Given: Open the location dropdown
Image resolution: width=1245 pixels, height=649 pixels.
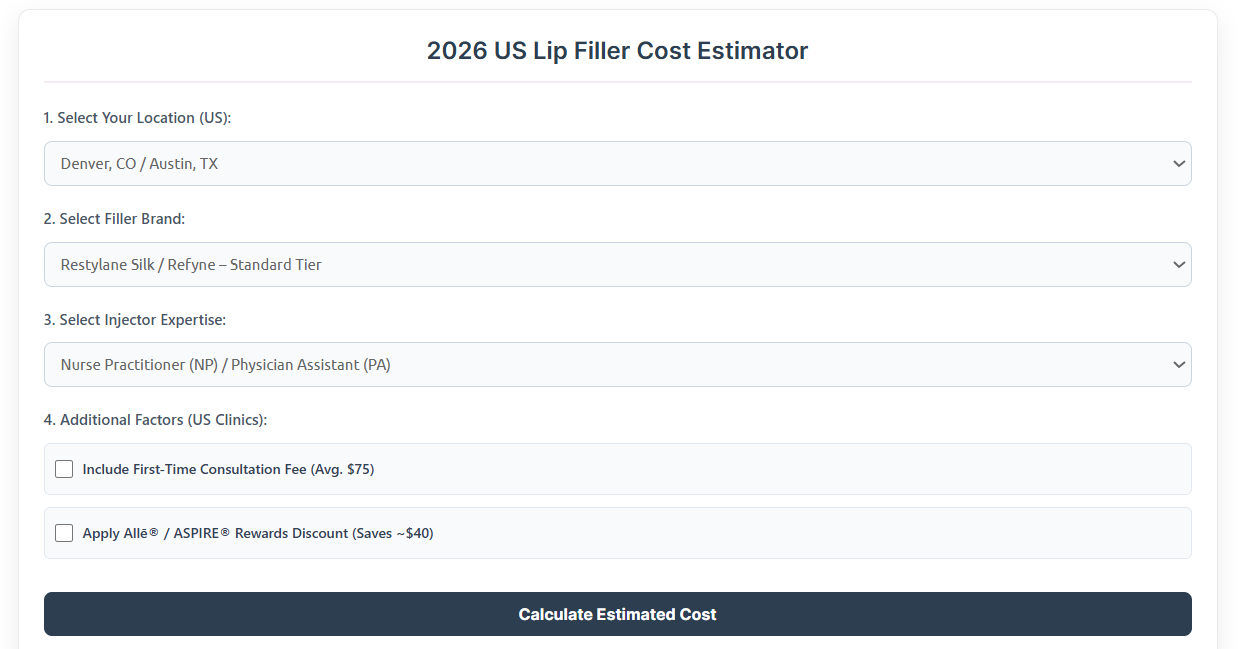Looking at the screenshot, I should [x=617, y=163].
